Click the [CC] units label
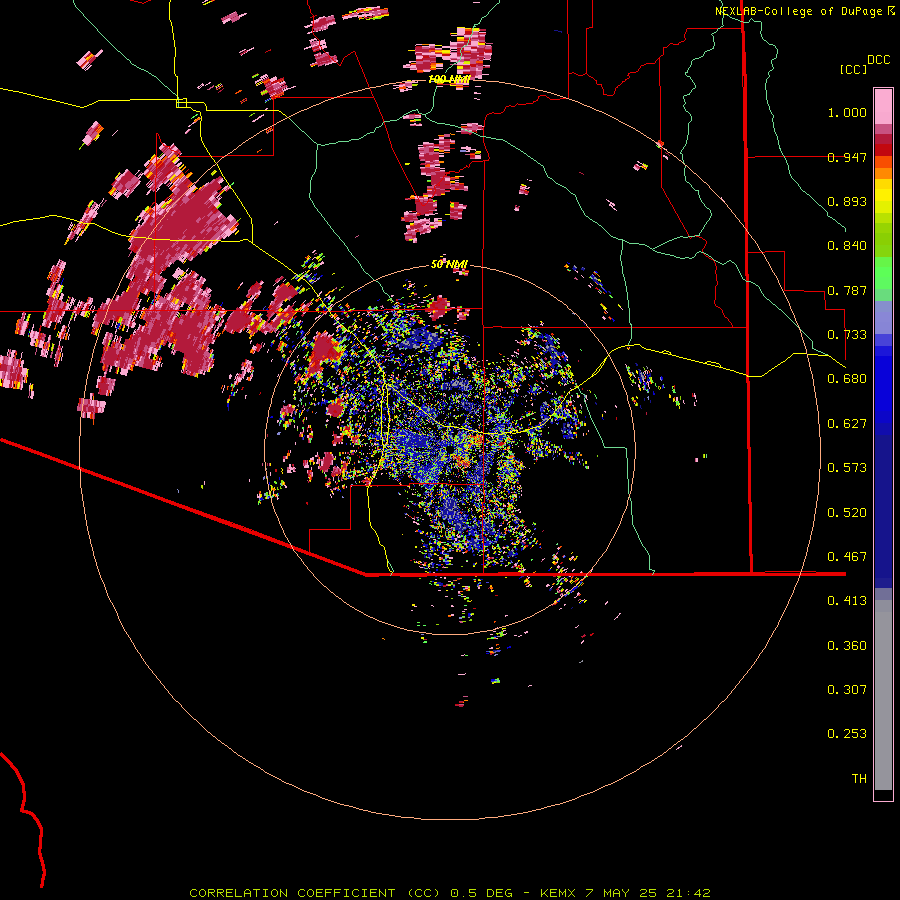The width and height of the screenshot is (900, 900). (853, 69)
